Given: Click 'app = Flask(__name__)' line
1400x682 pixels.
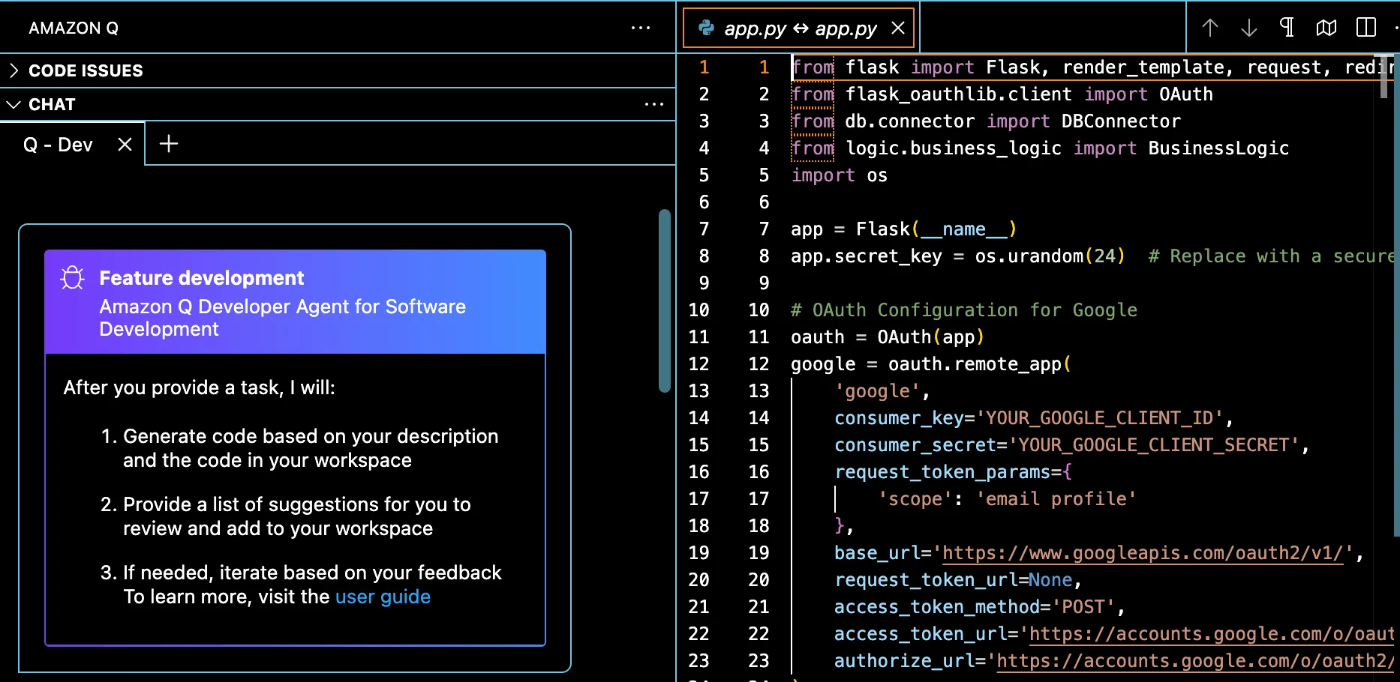Looking at the screenshot, I should tap(904, 229).
